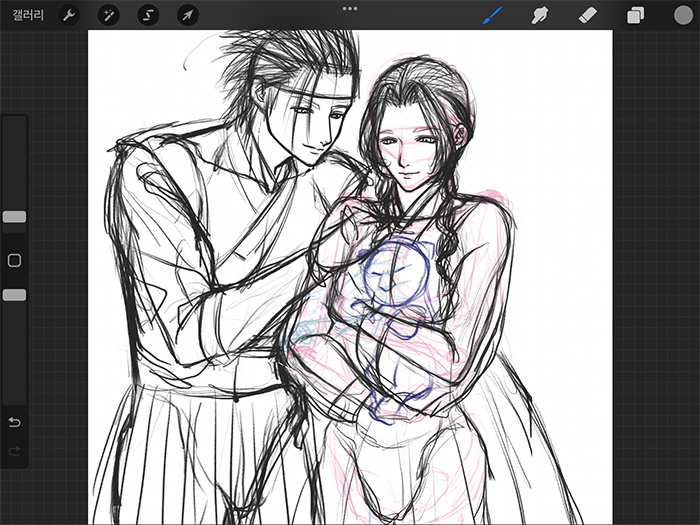700x525 pixels.
Task: Tap the three-dot options at top center
Action: coord(350,8)
